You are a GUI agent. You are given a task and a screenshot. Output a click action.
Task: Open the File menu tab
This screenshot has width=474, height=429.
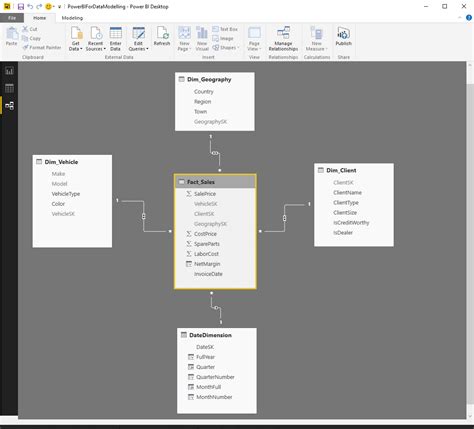point(12,18)
